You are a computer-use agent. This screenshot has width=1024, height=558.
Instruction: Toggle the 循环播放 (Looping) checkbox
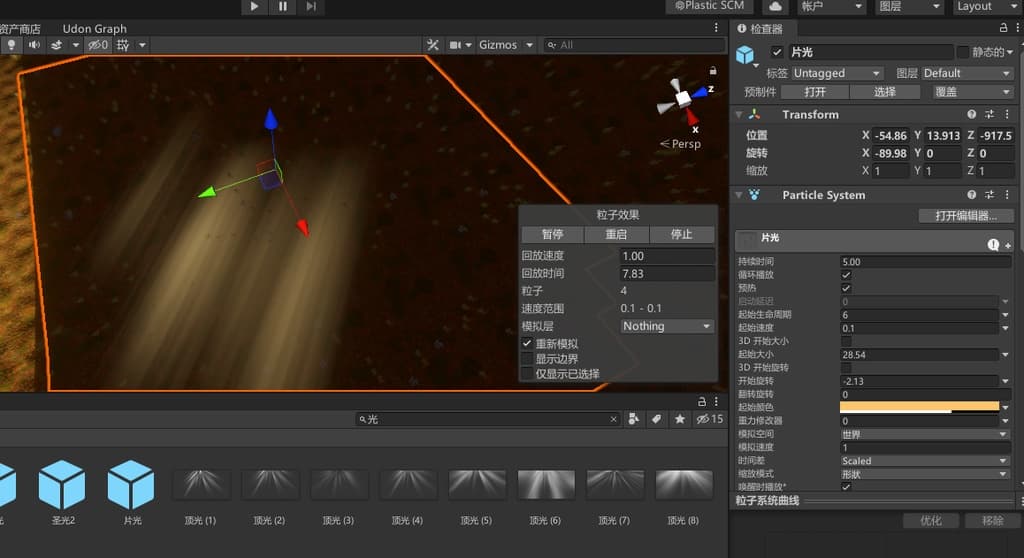point(846,275)
